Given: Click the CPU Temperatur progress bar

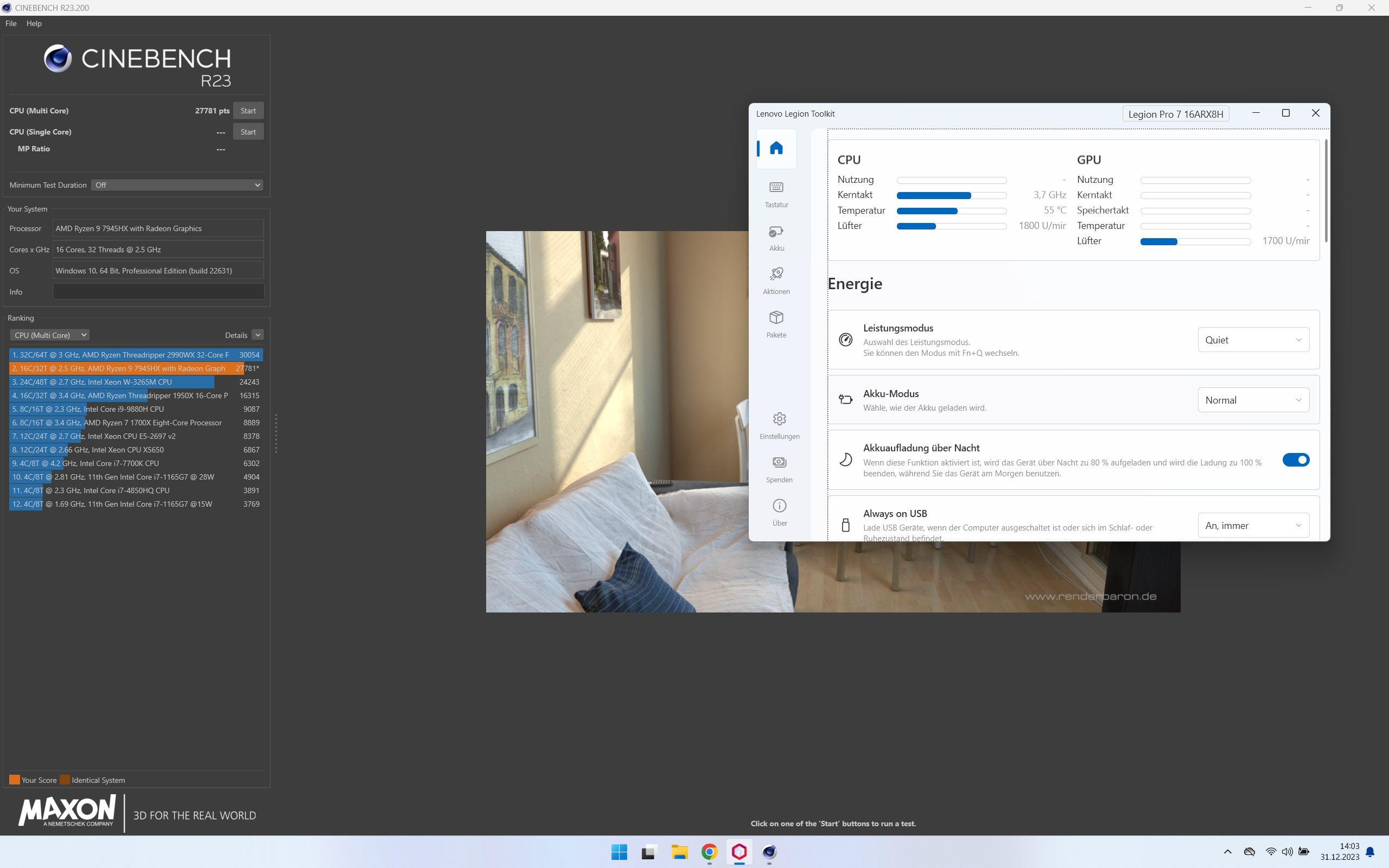Looking at the screenshot, I should [951, 210].
